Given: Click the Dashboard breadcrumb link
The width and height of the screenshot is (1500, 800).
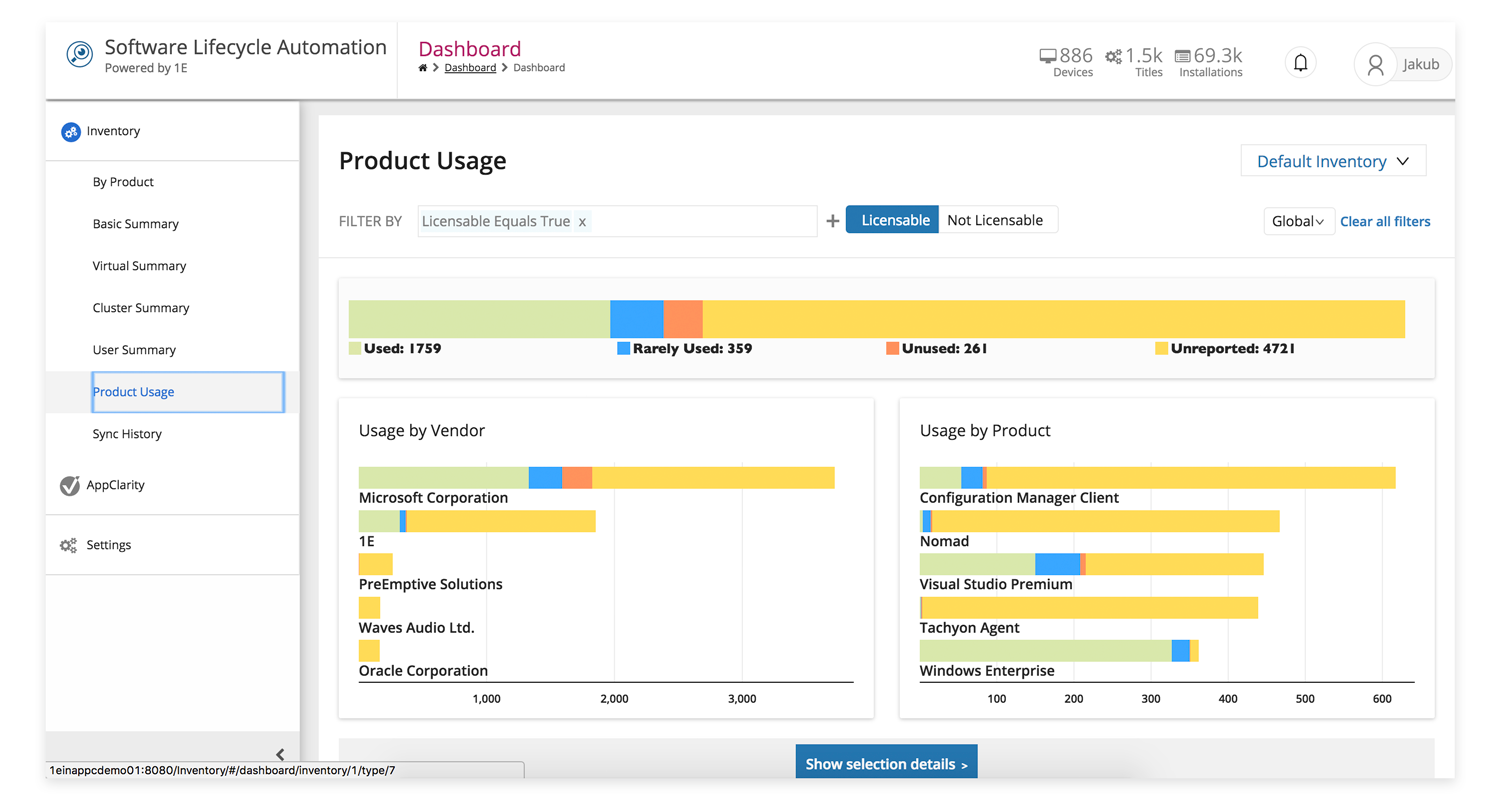Looking at the screenshot, I should click(x=470, y=68).
